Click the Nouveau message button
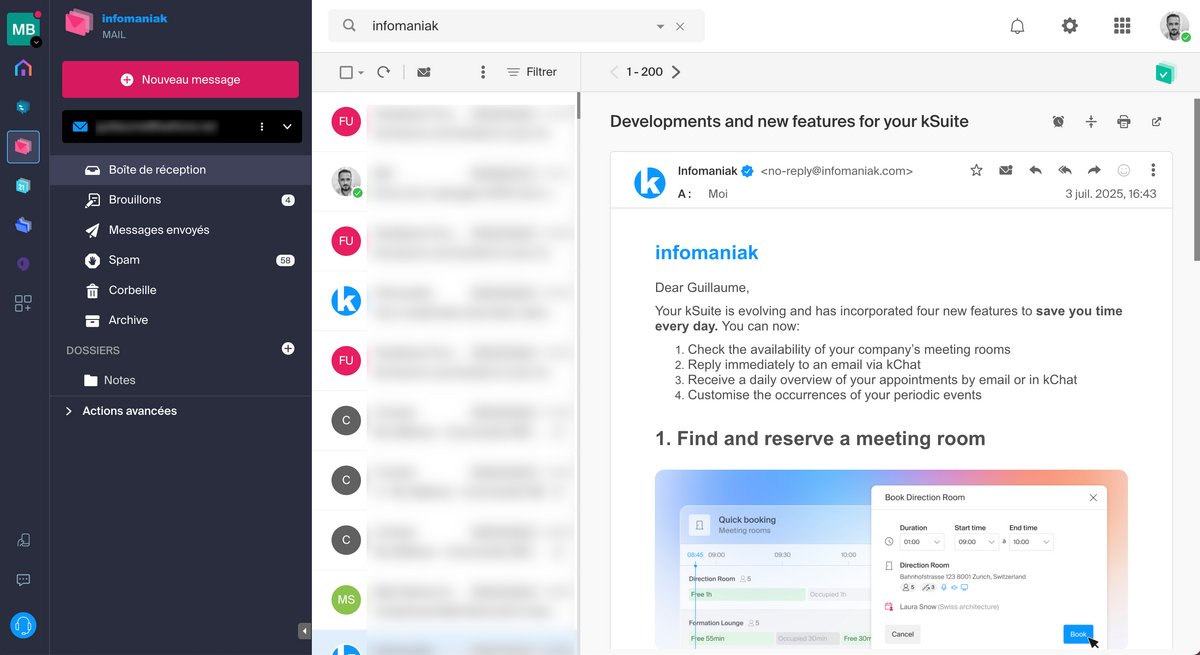The width and height of the screenshot is (1200, 655). coord(180,79)
